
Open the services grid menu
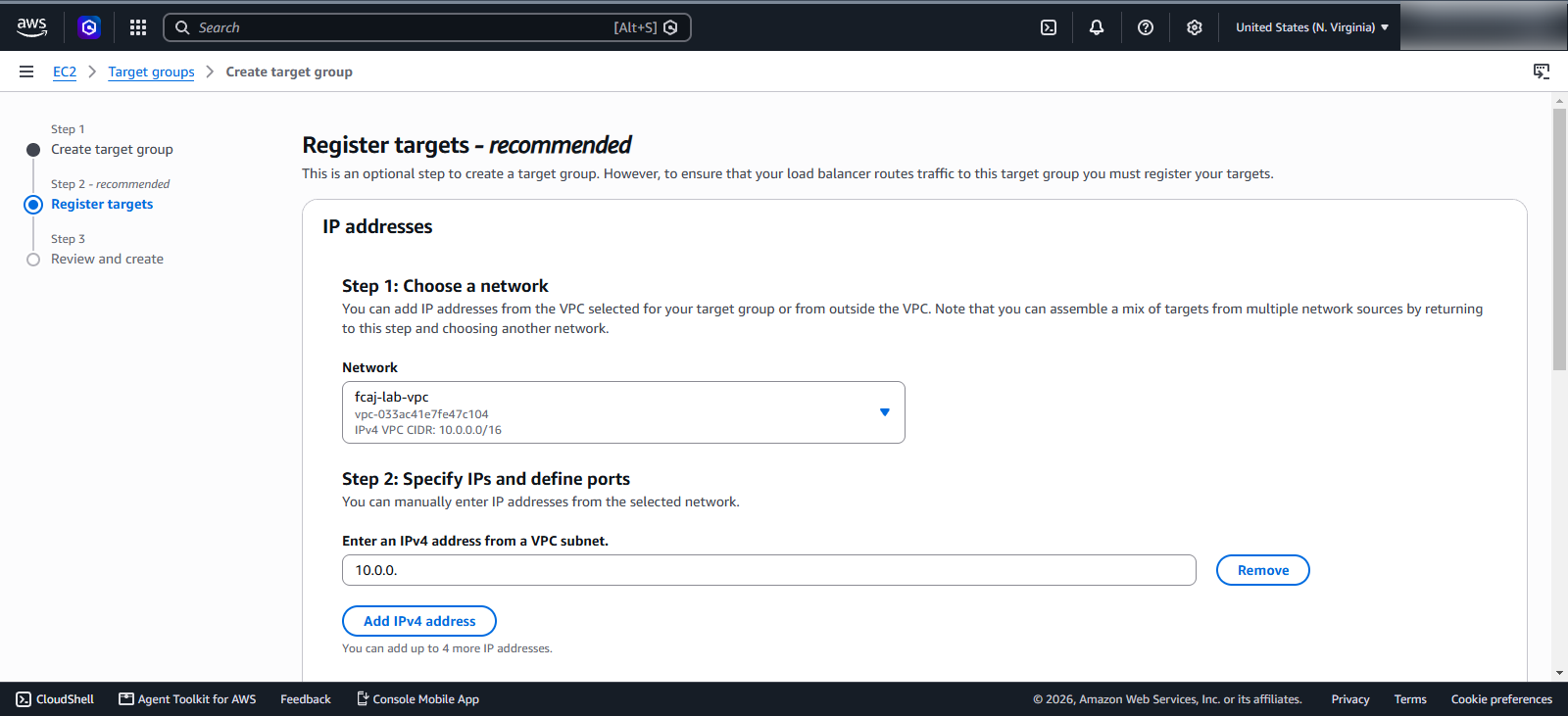coord(138,27)
